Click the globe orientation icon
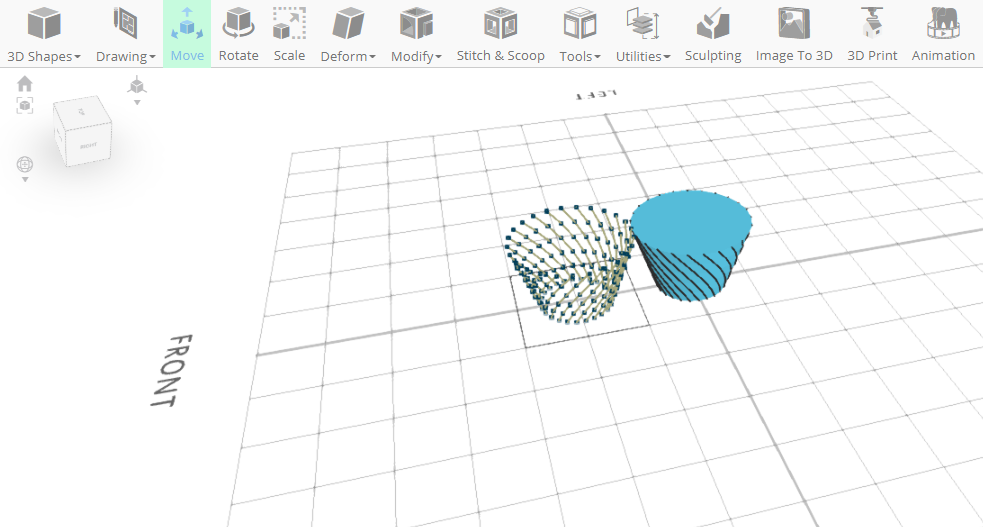The height and width of the screenshot is (527, 983). pyautogui.click(x=24, y=164)
